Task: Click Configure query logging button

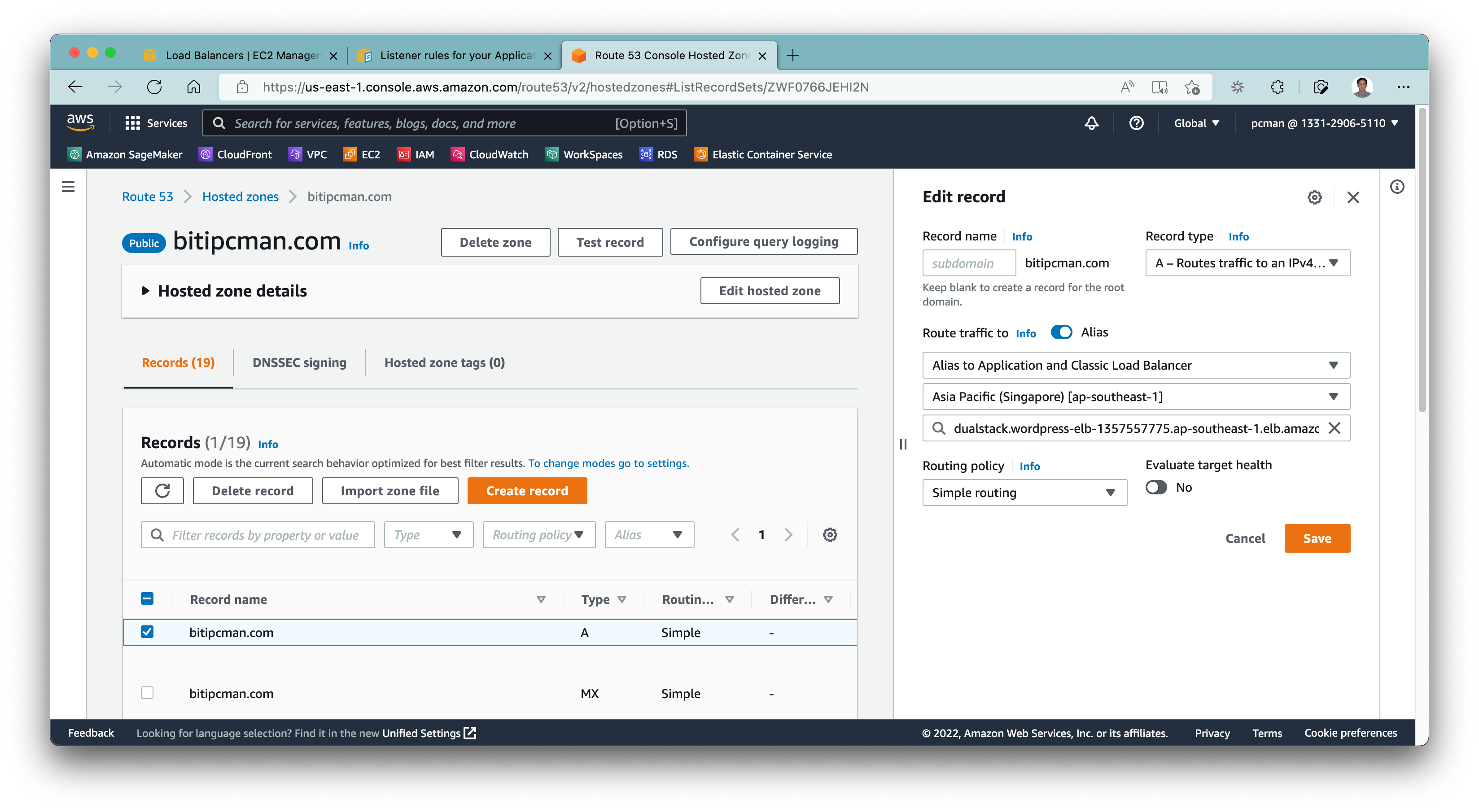Action: [x=764, y=242]
